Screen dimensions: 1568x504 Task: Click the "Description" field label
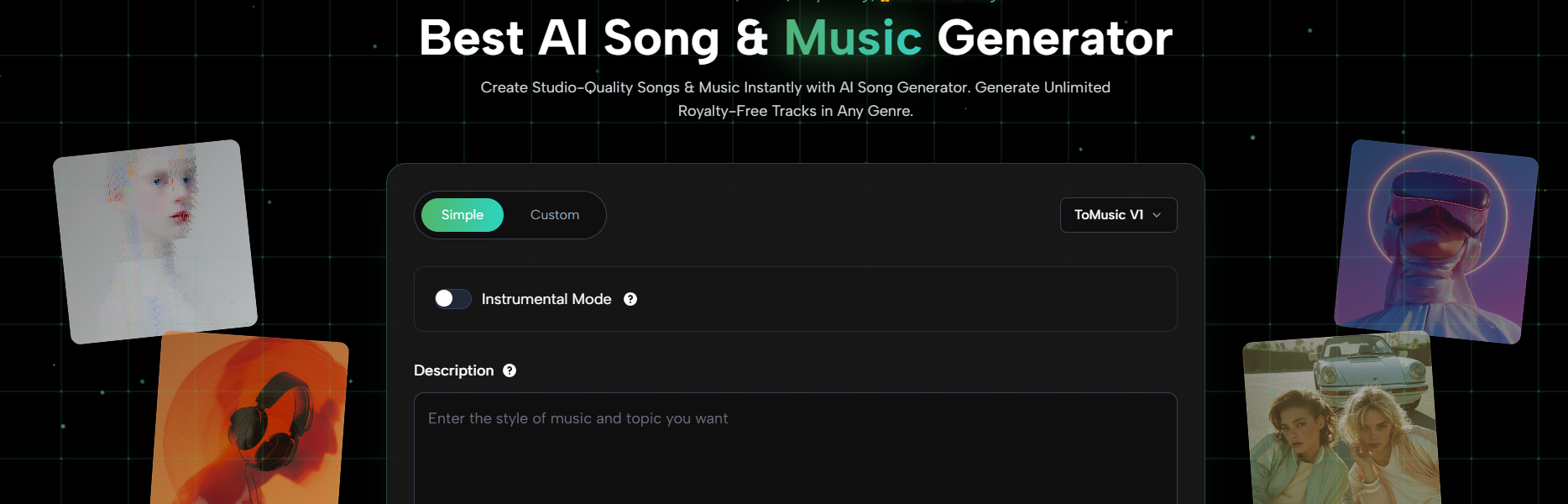pyautogui.click(x=453, y=370)
